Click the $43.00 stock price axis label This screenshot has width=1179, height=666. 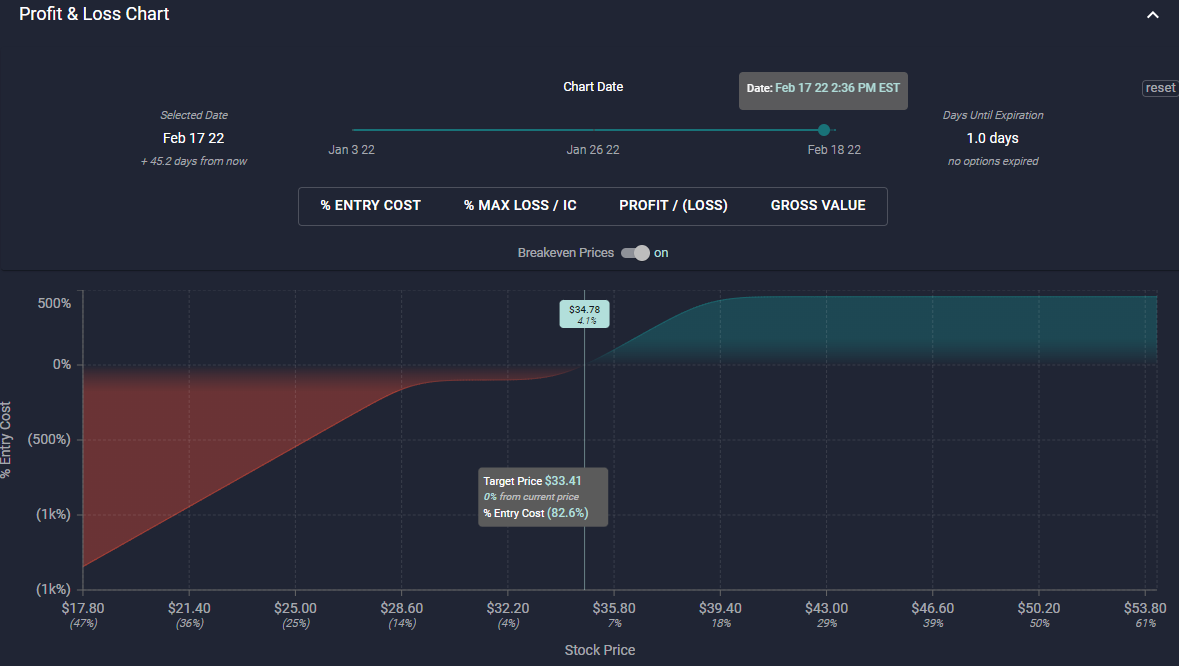coord(826,608)
